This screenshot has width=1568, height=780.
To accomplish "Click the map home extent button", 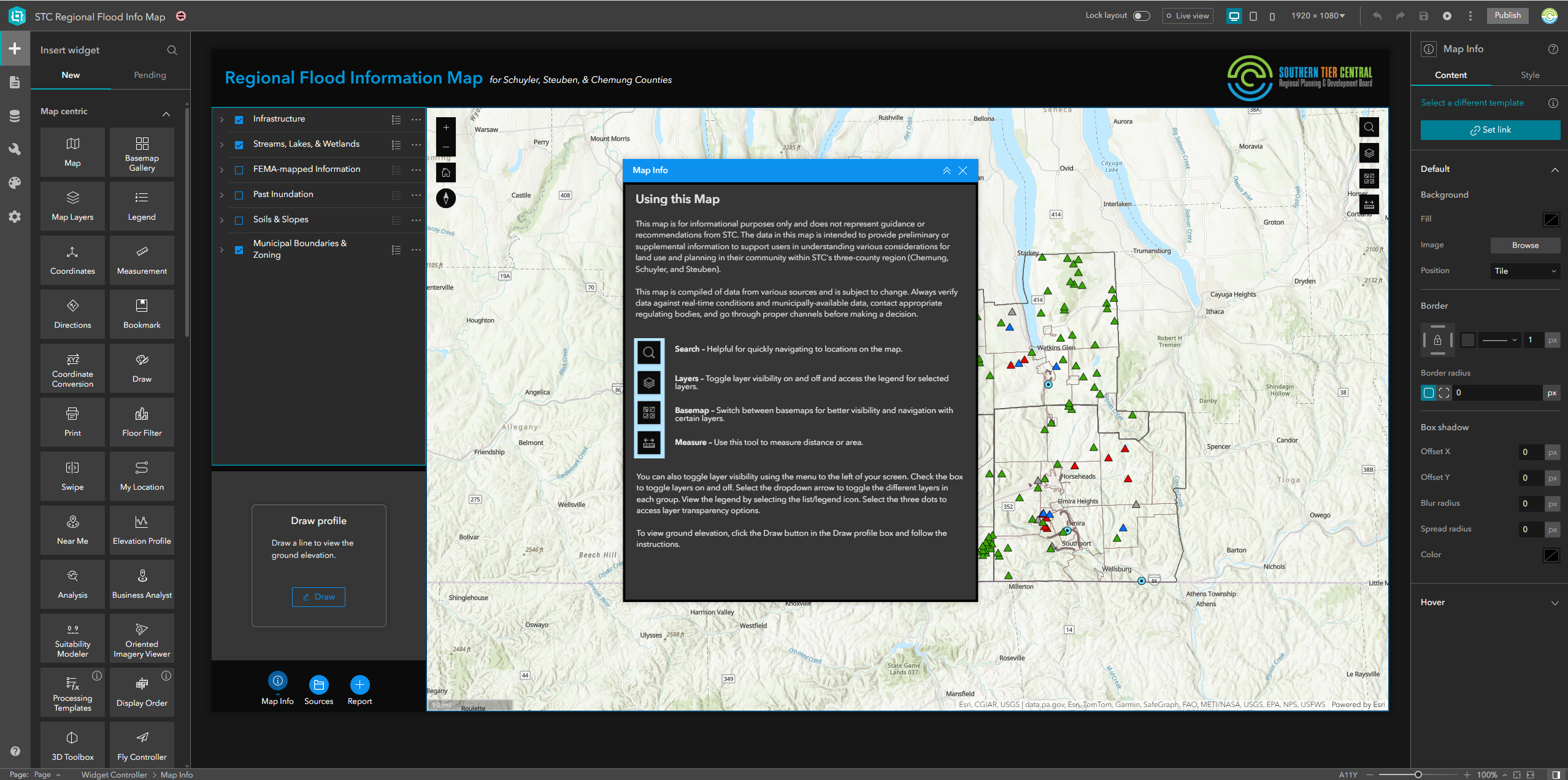I will 446,172.
